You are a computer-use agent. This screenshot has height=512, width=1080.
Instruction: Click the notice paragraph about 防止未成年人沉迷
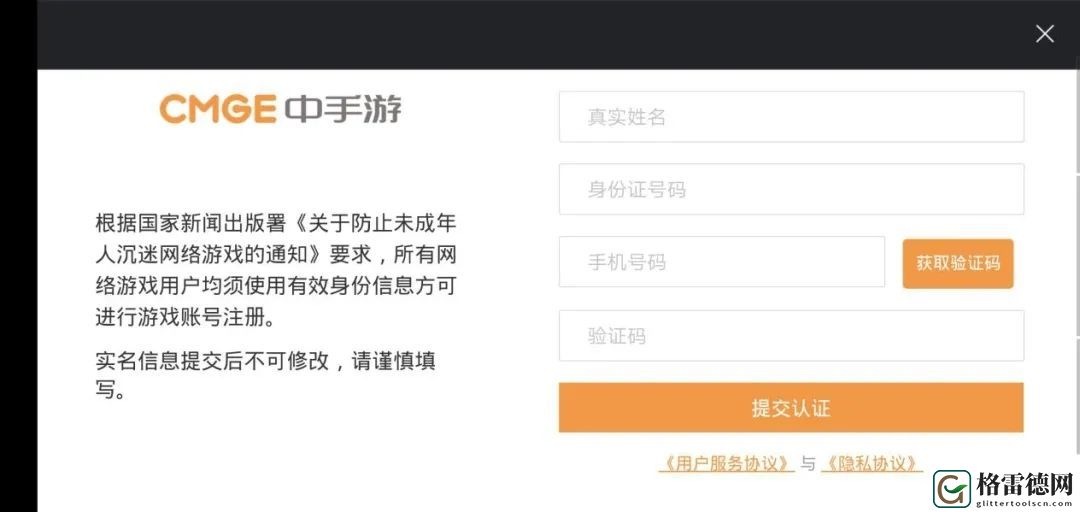pos(276,271)
